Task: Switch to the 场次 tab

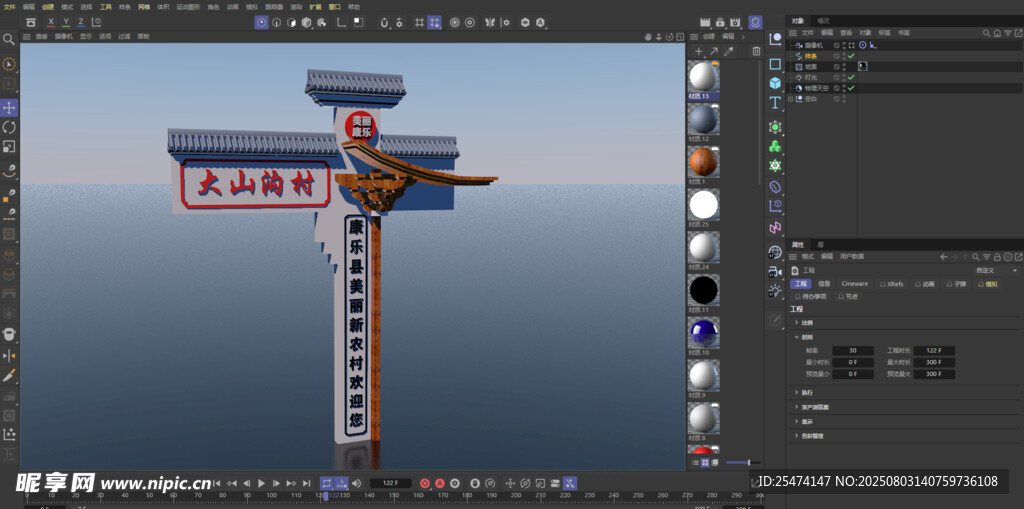Action: point(823,20)
